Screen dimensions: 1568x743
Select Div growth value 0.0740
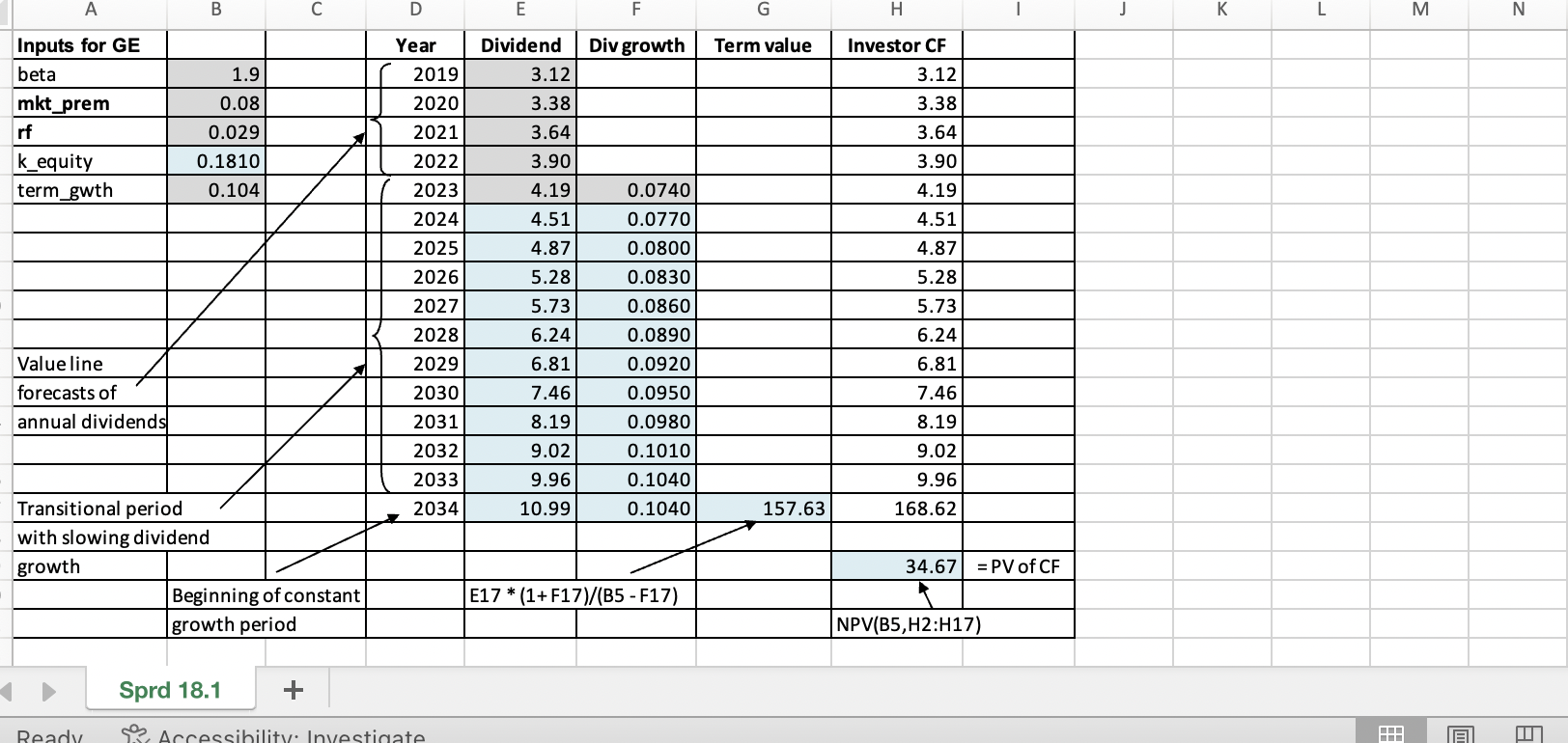(636, 190)
